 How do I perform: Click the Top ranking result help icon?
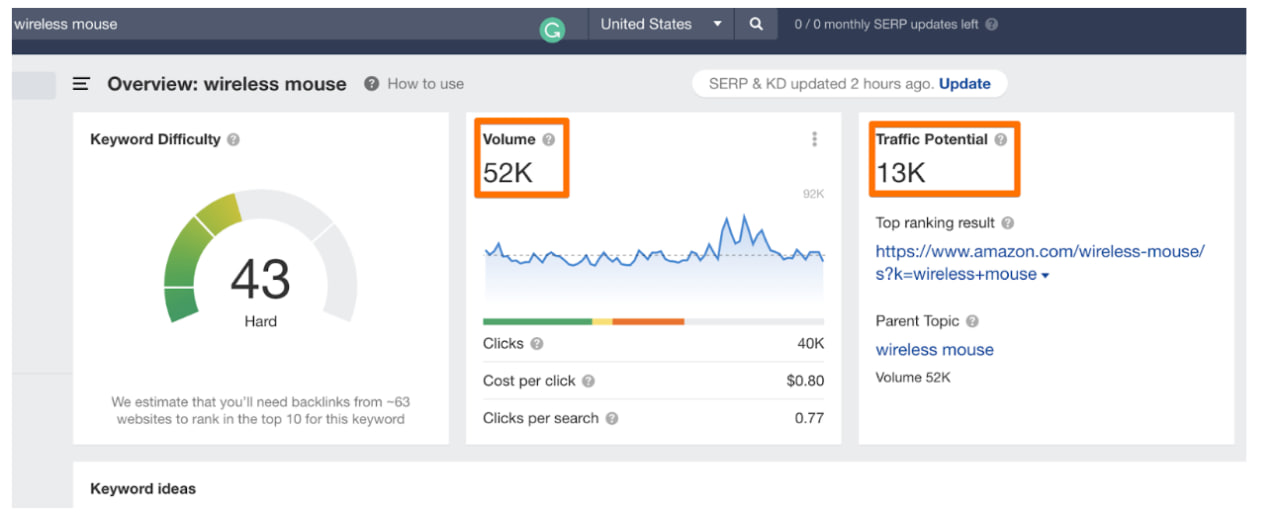coord(1008,224)
